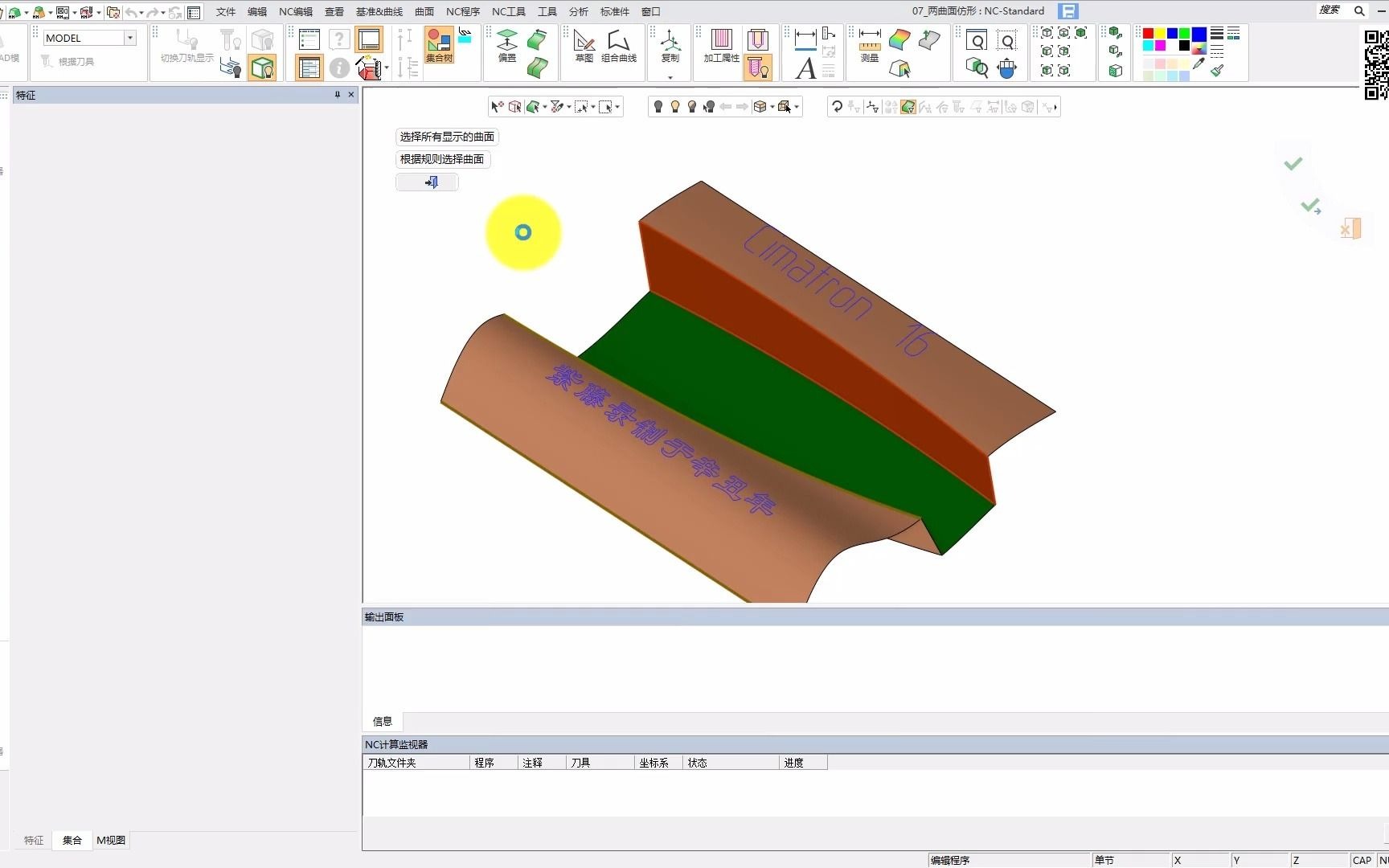Click the 加工属性 machining attributes icon
The width and height of the screenshot is (1389, 868).
[721, 45]
